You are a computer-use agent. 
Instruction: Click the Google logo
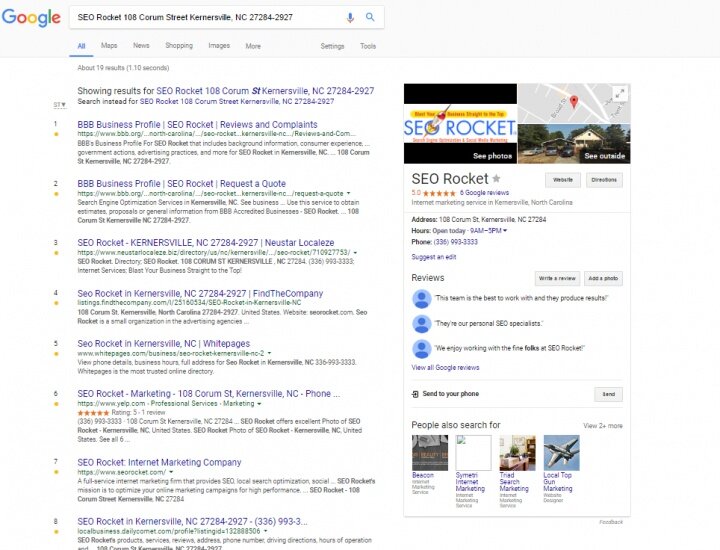click(x=31, y=17)
